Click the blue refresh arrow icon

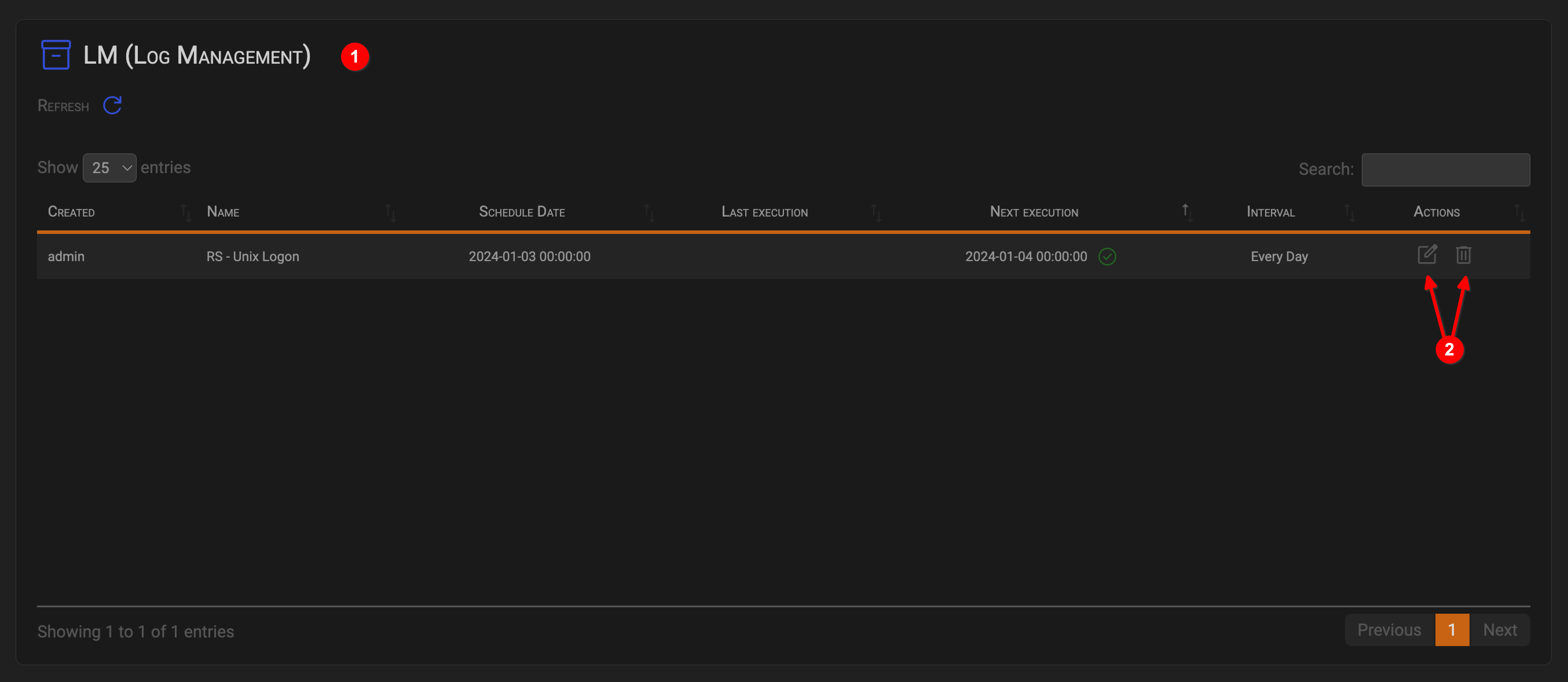[113, 105]
